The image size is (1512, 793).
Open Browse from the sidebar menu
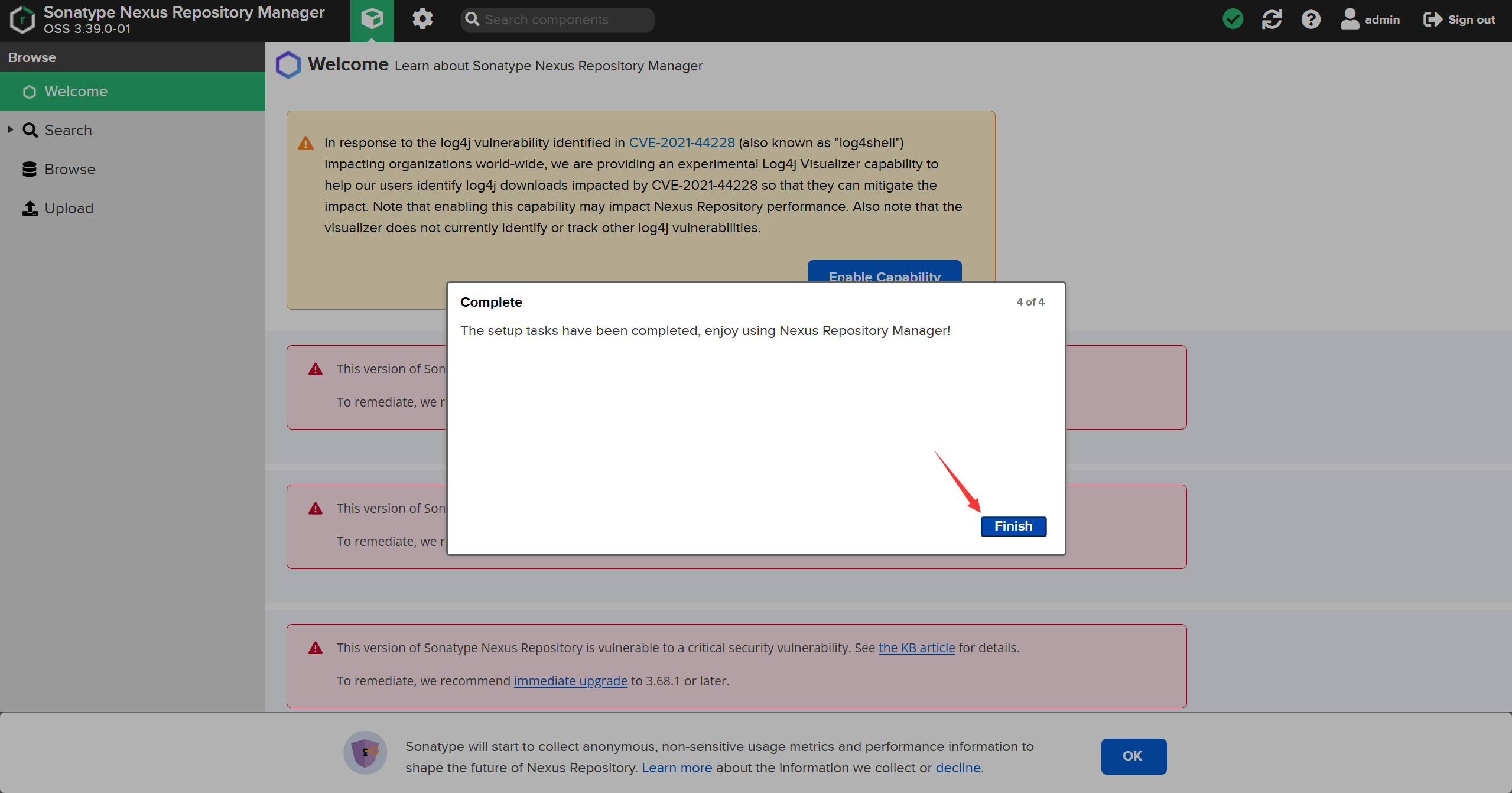[70, 170]
